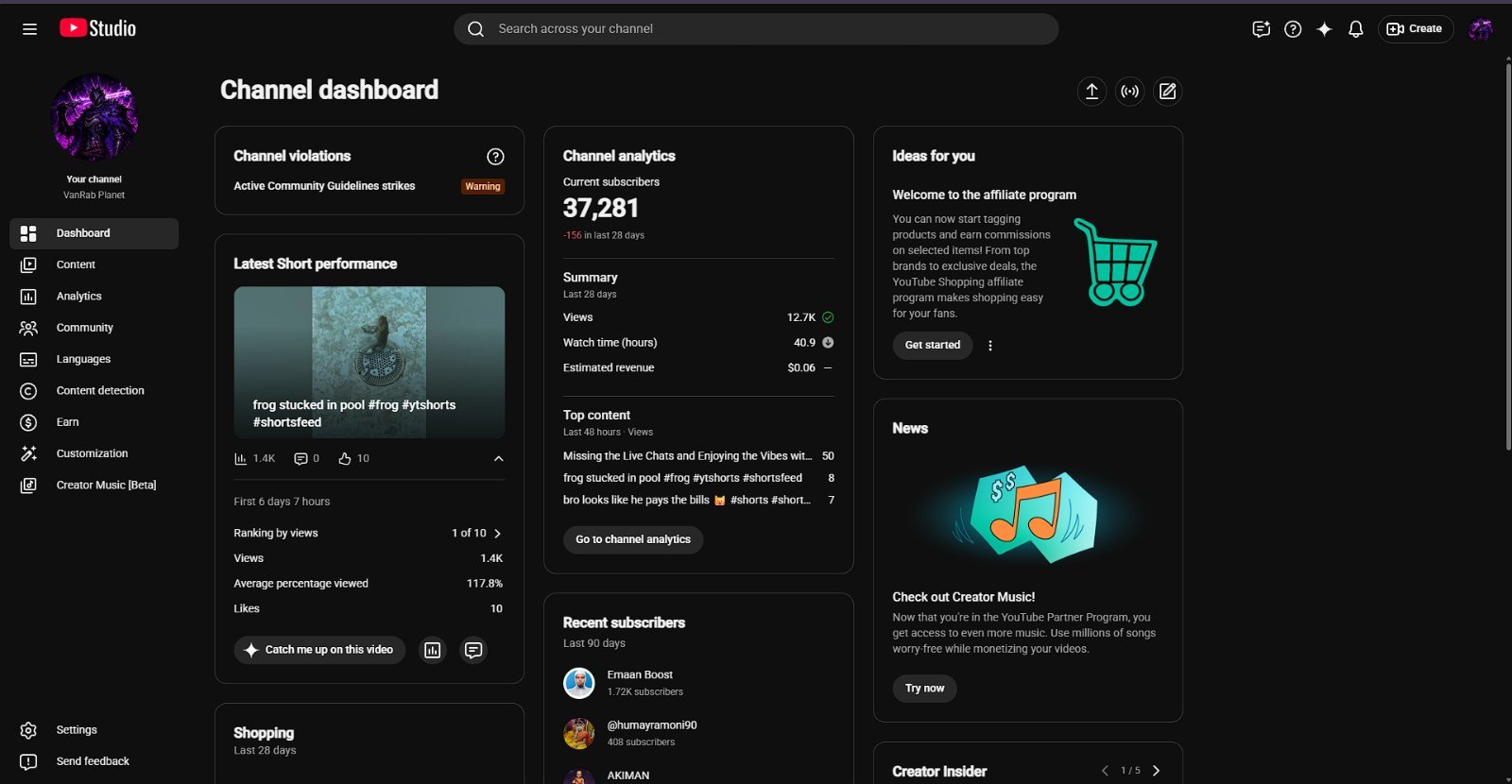
Task: Open top content 'bro looks like he pays the bills'
Action: pos(687,501)
